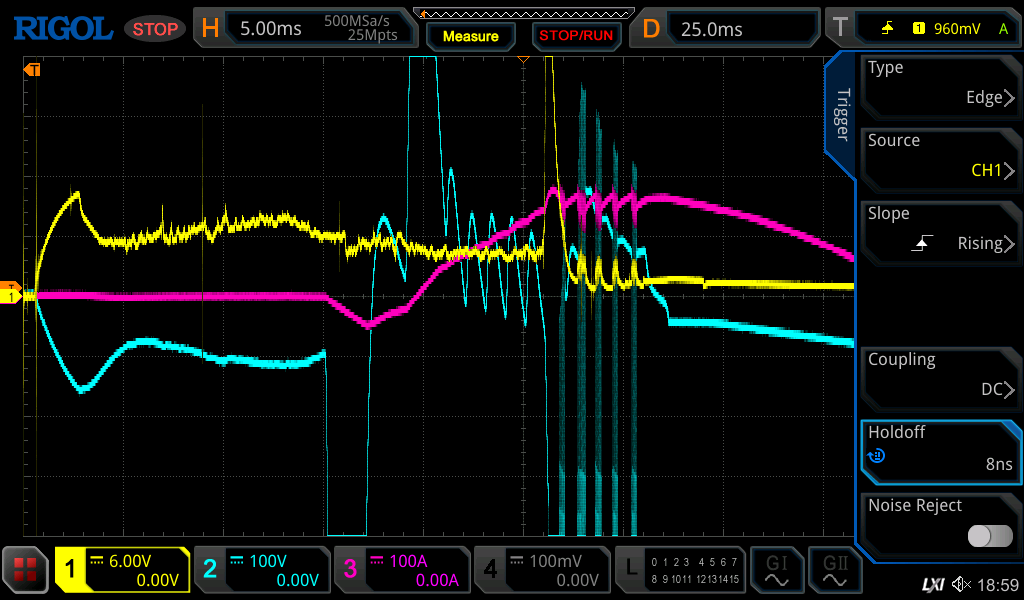Image resolution: width=1024 pixels, height=600 pixels.
Task: Click the Holdoff rotary knob icon
Action: [x=877, y=457]
